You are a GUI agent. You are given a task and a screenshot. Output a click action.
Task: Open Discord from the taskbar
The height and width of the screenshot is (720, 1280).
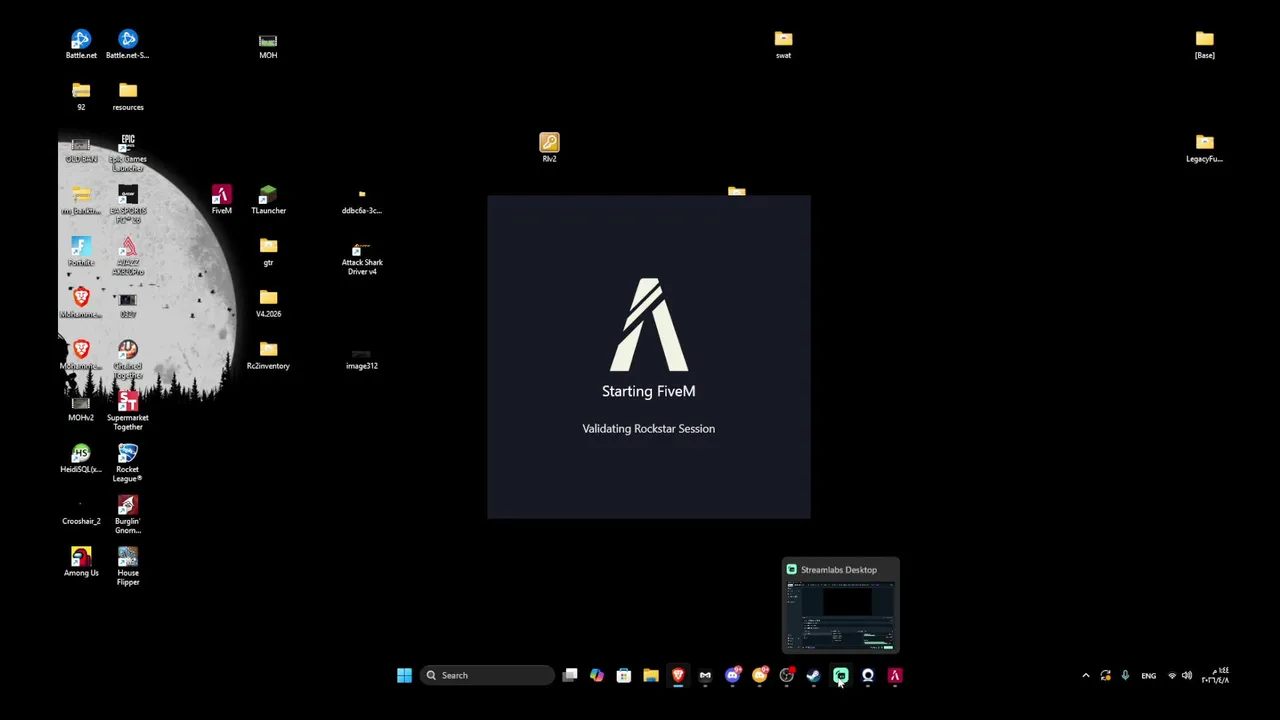(732, 675)
